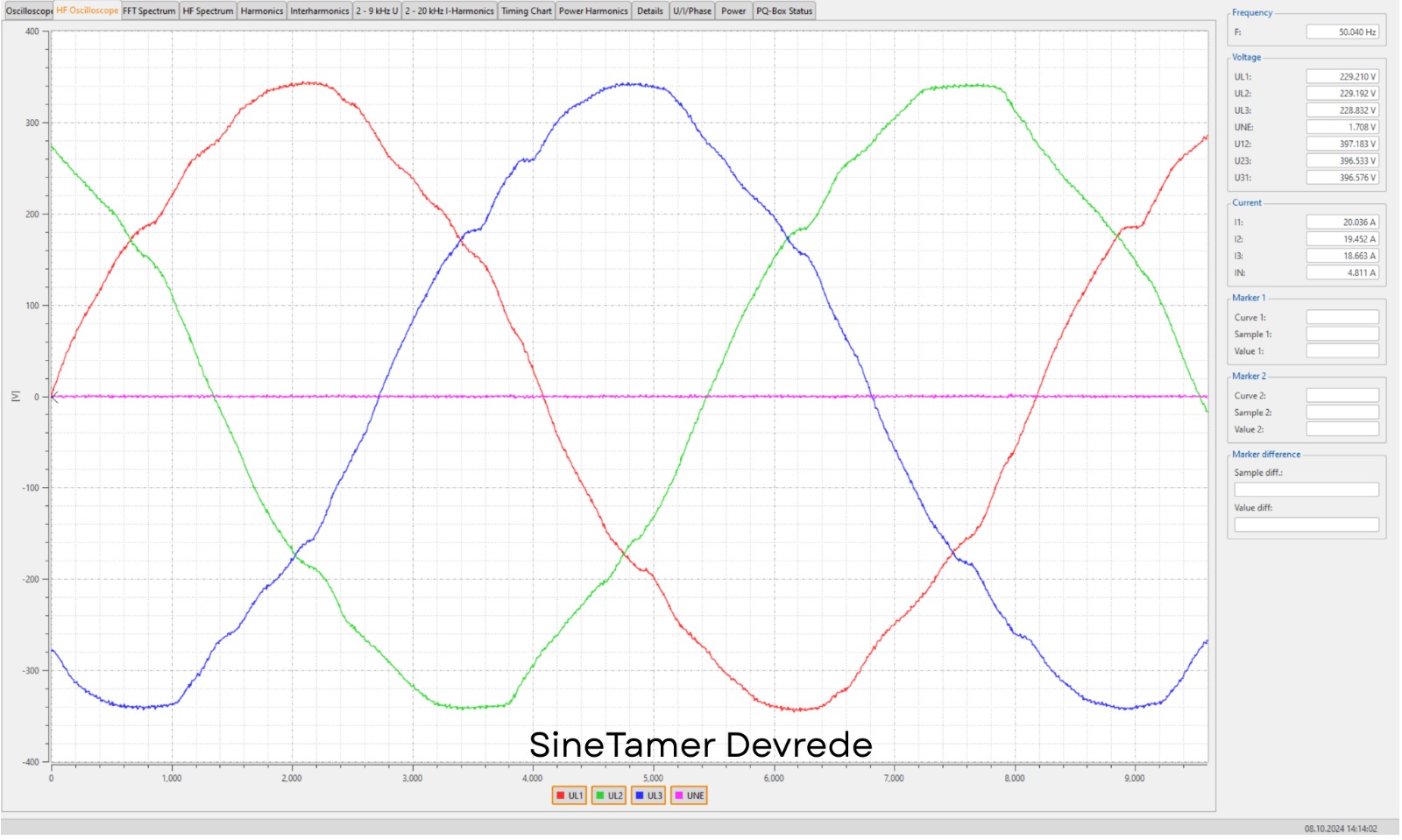
Task: Click the Marker 1 Curve 1 field
Action: click(x=1342, y=318)
